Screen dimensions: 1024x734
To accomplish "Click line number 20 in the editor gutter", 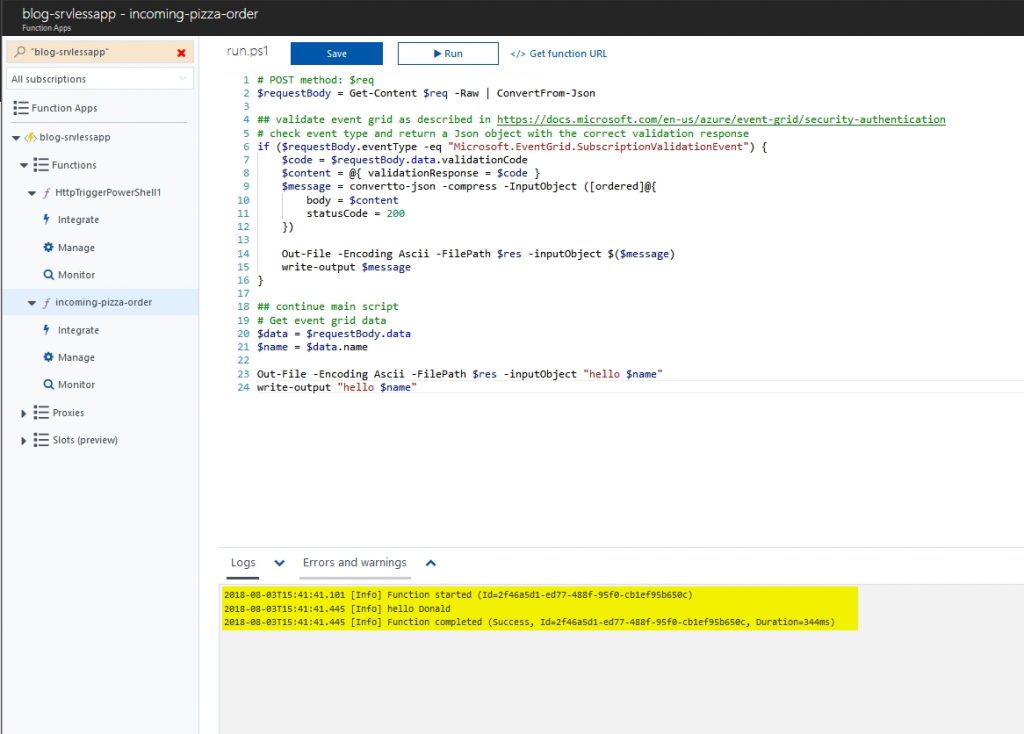I will click(243, 334).
